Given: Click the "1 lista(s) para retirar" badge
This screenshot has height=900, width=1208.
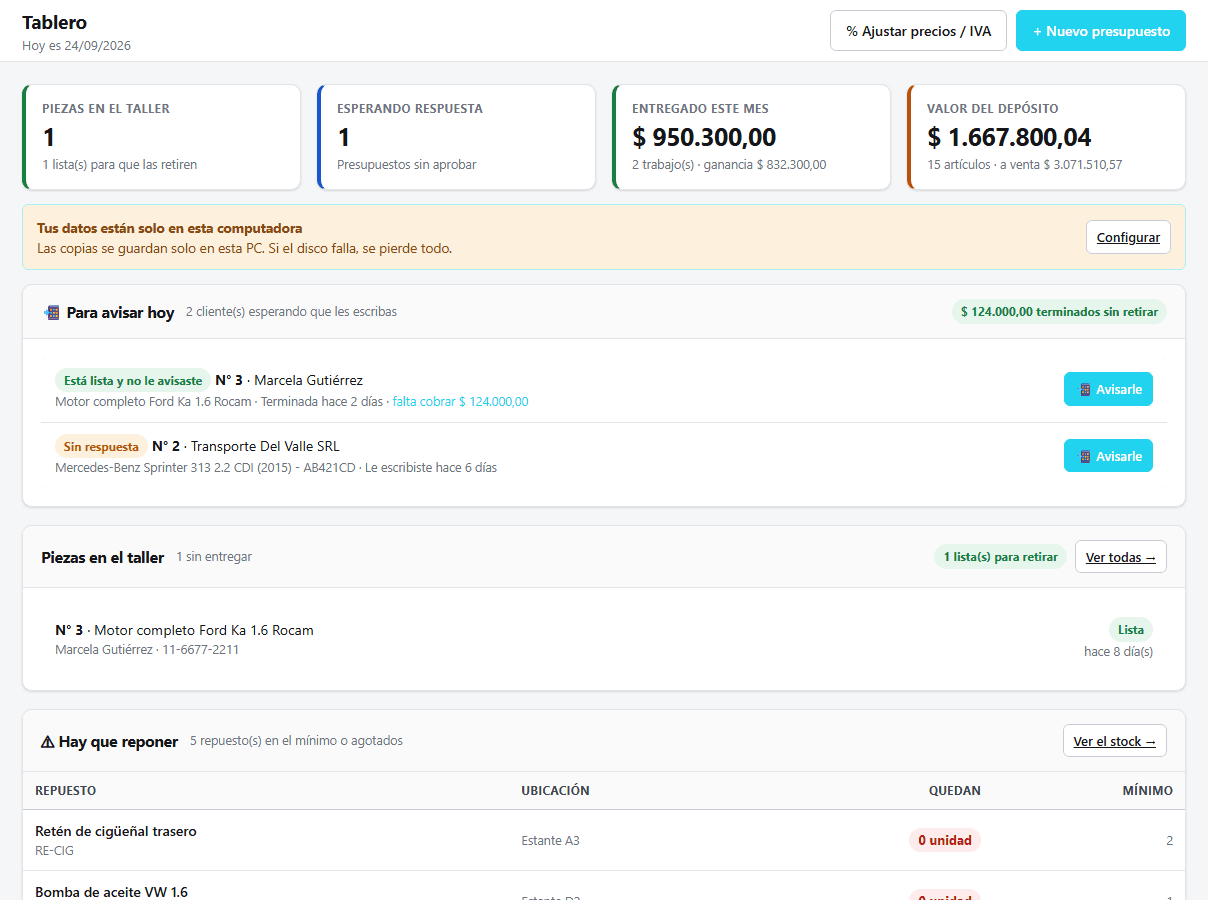Looking at the screenshot, I should (1000, 557).
